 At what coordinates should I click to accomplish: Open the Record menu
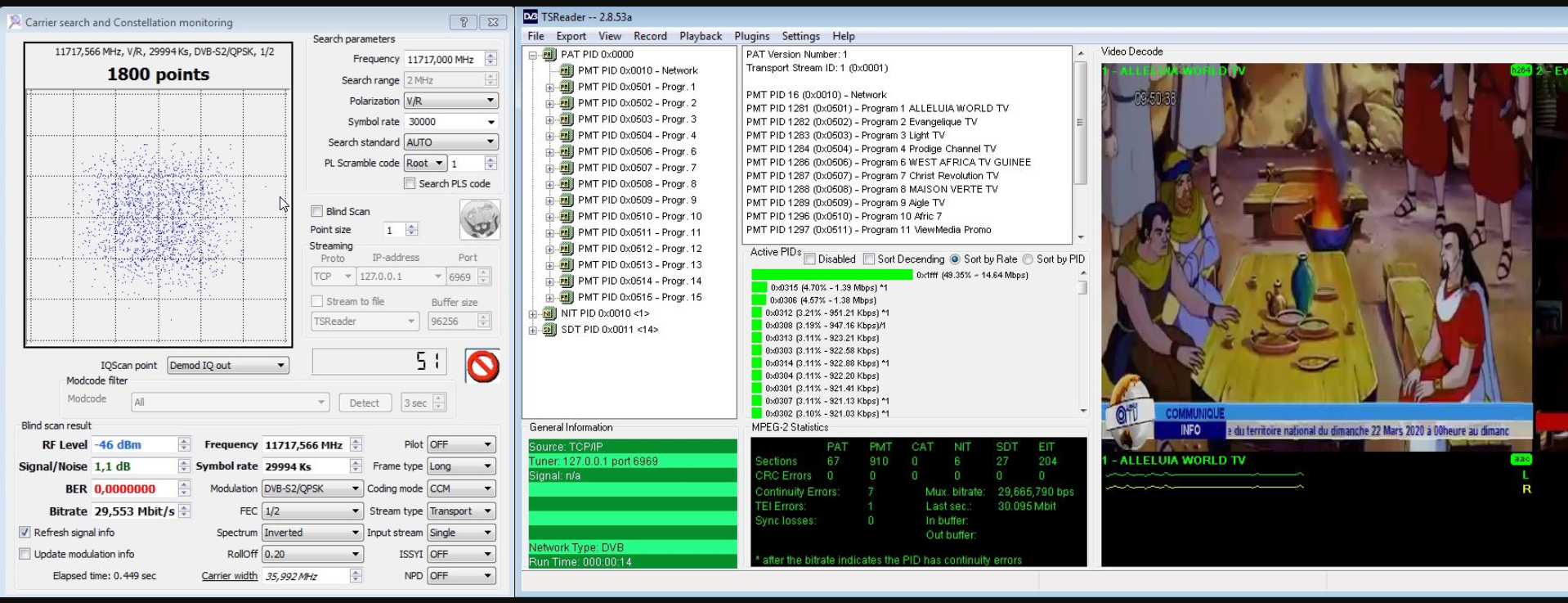click(650, 36)
